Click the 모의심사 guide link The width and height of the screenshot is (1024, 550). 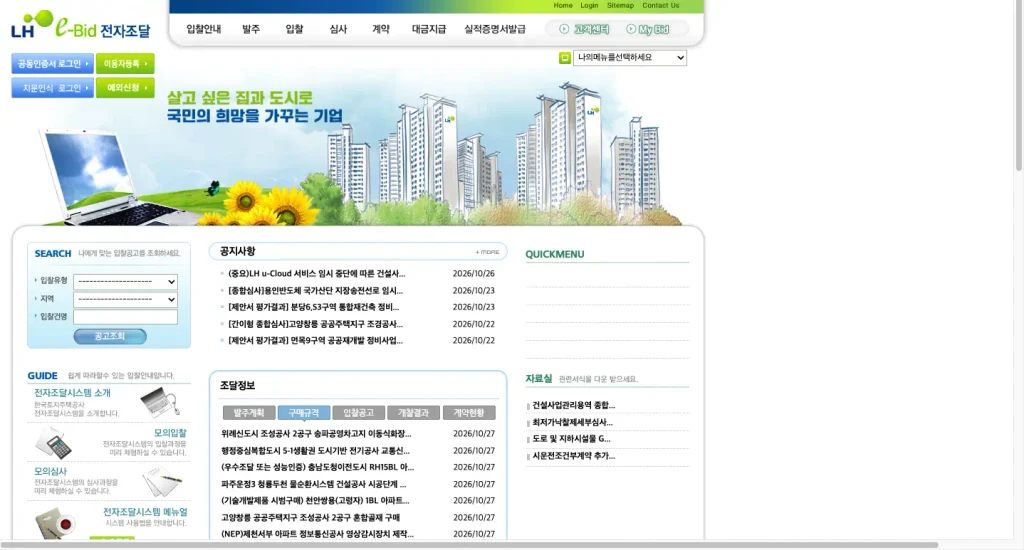pos(50,471)
